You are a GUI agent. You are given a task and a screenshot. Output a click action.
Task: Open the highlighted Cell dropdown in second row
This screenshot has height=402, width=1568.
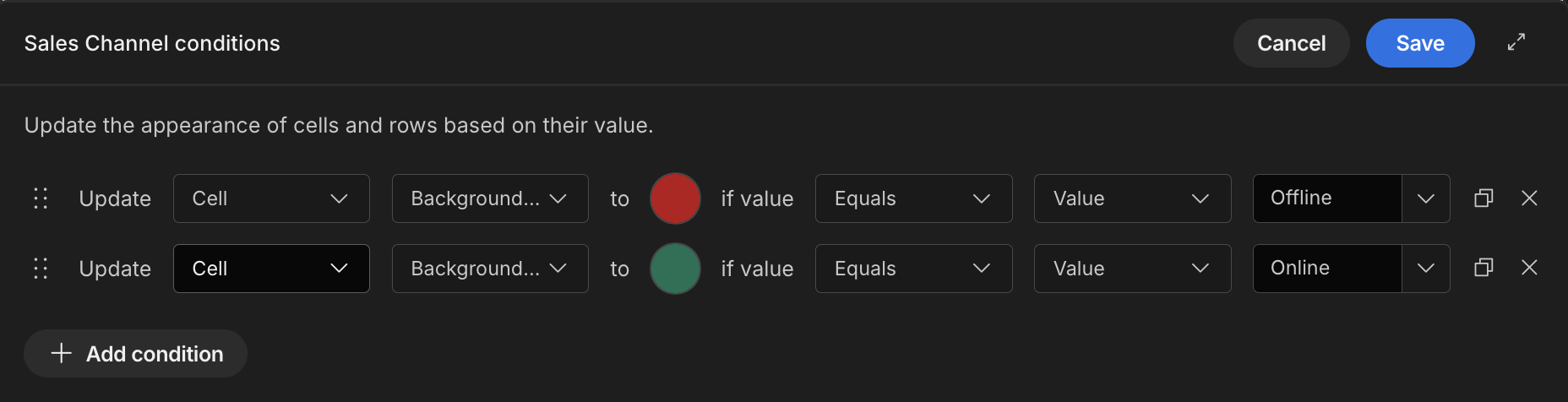(x=271, y=269)
